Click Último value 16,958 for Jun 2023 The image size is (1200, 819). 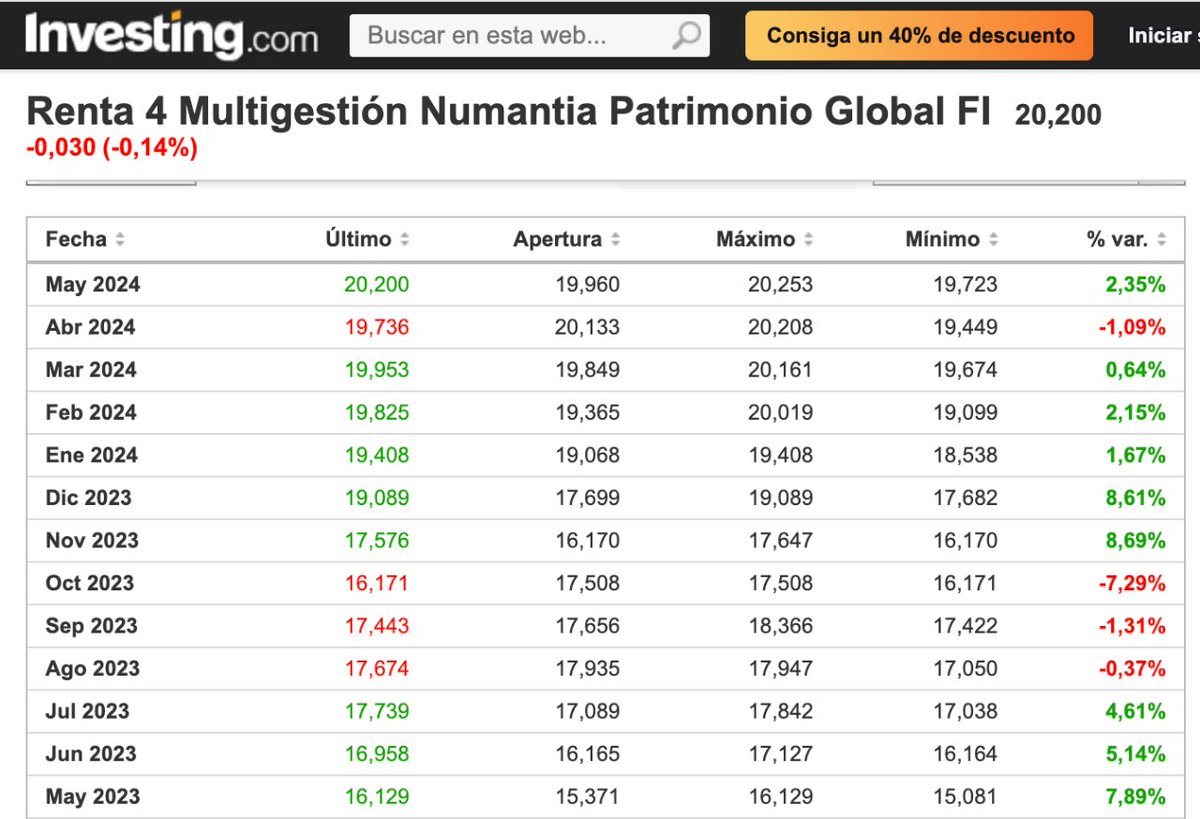tap(376, 754)
